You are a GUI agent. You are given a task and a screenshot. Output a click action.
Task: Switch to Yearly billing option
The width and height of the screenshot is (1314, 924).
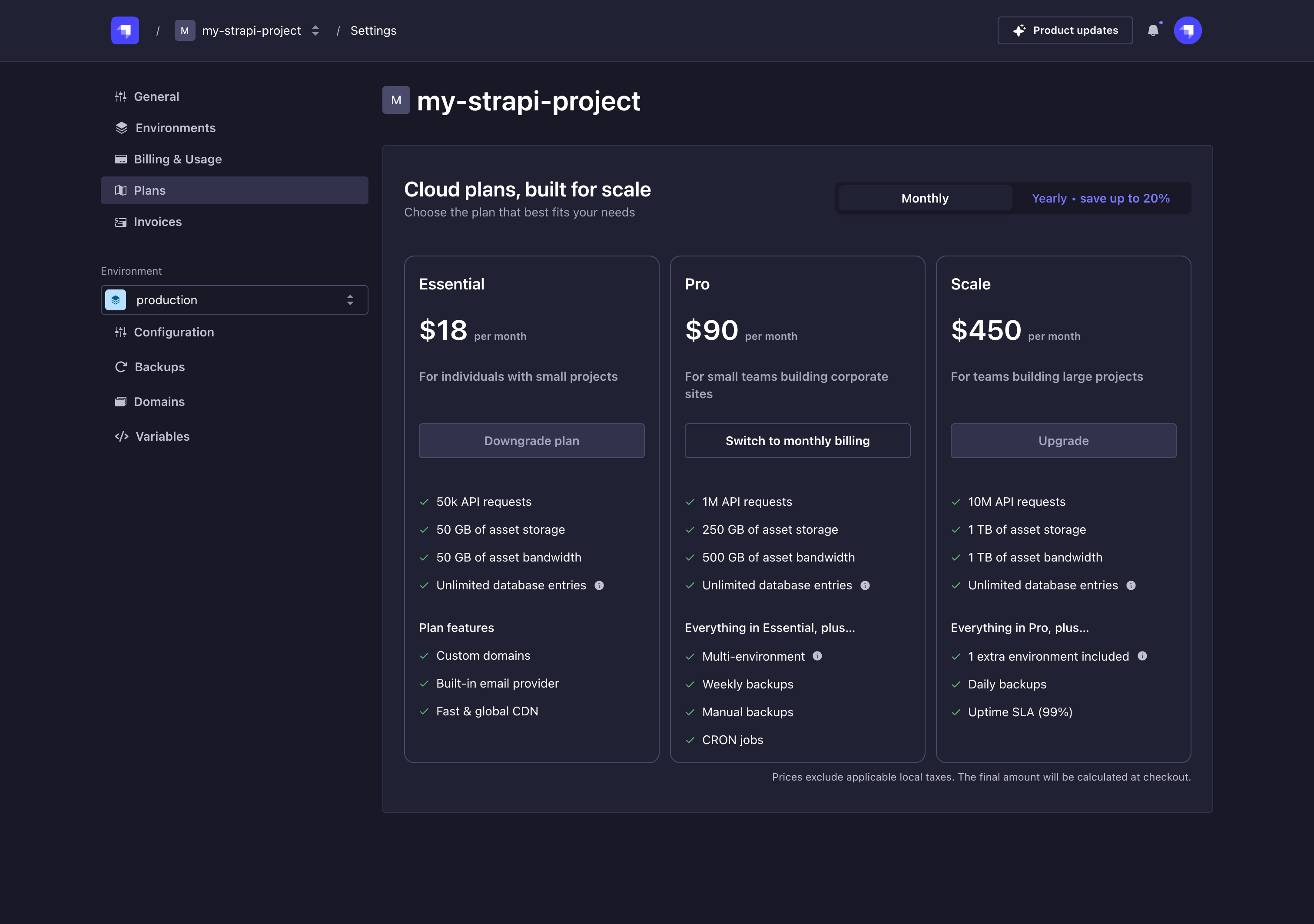(x=1101, y=198)
